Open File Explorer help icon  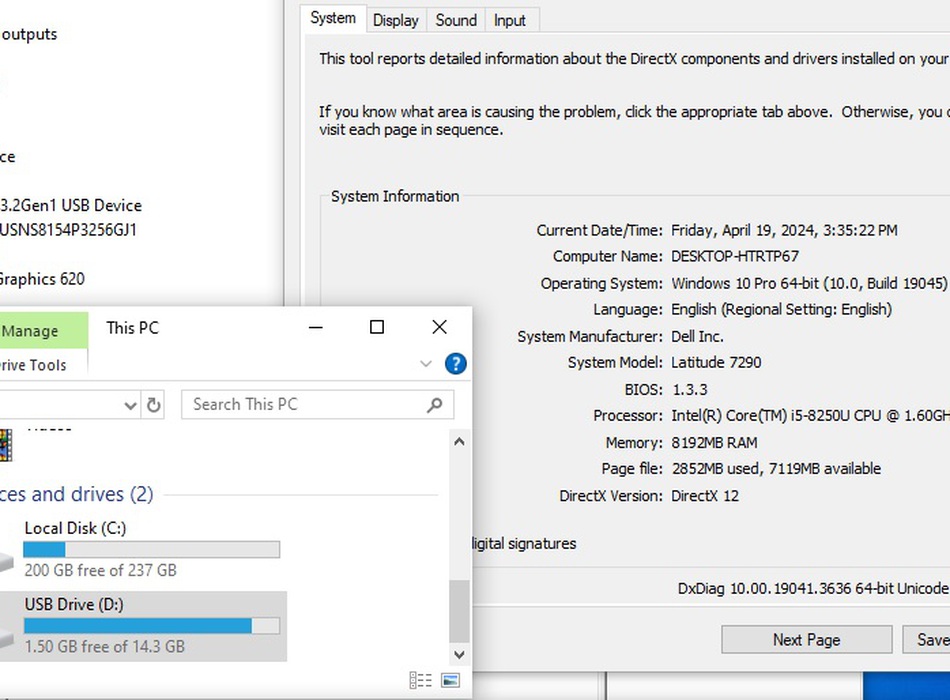(455, 364)
